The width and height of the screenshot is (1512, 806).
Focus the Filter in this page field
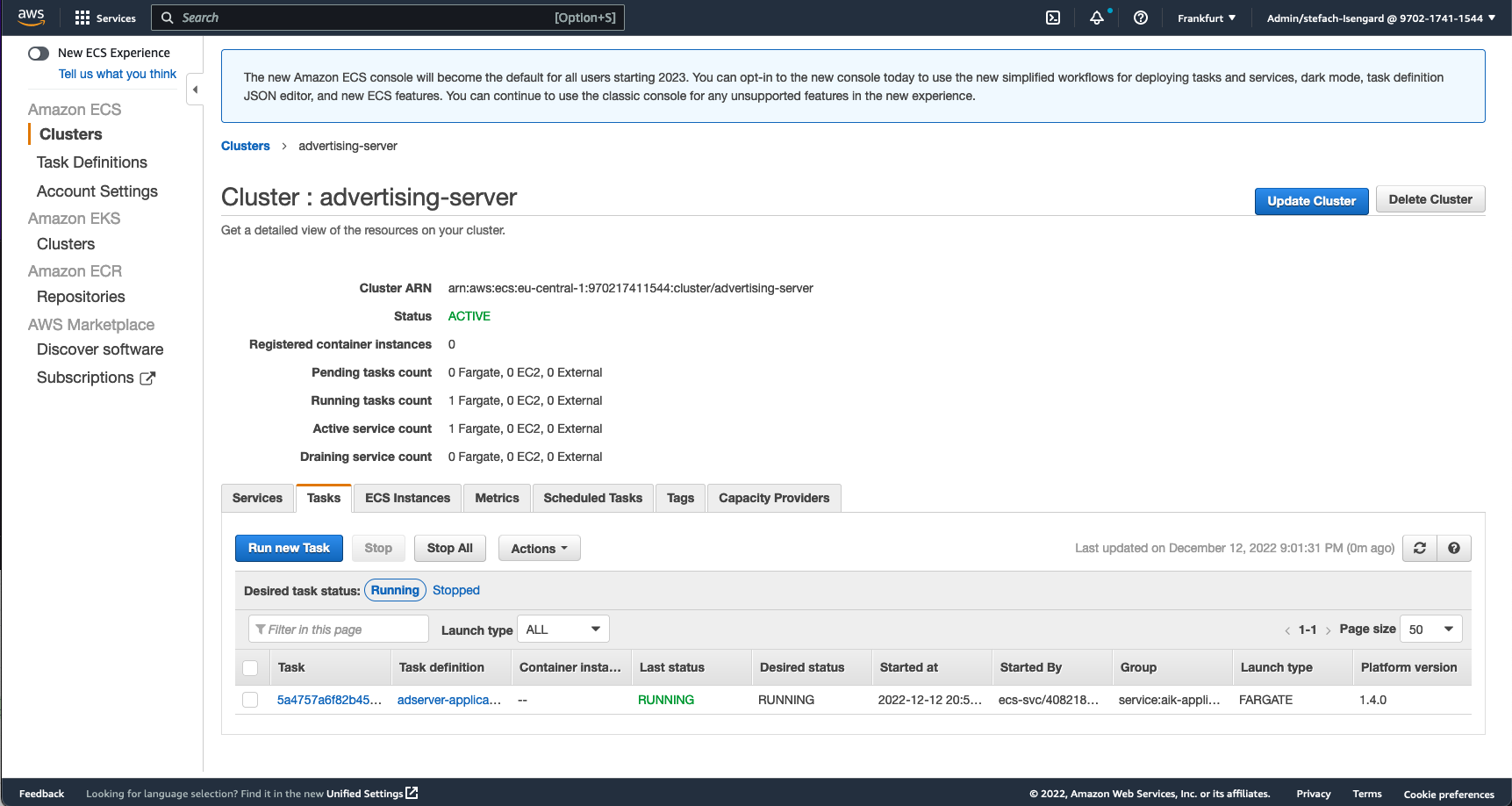339,630
